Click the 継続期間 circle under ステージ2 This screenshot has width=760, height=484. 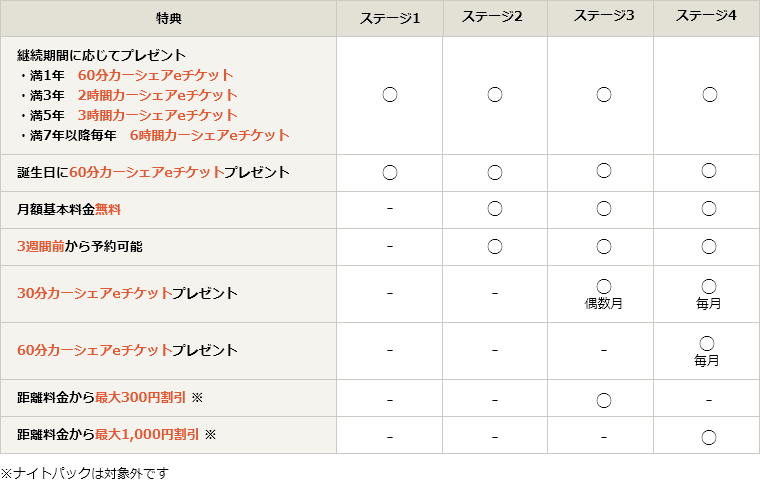click(x=495, y=95)
